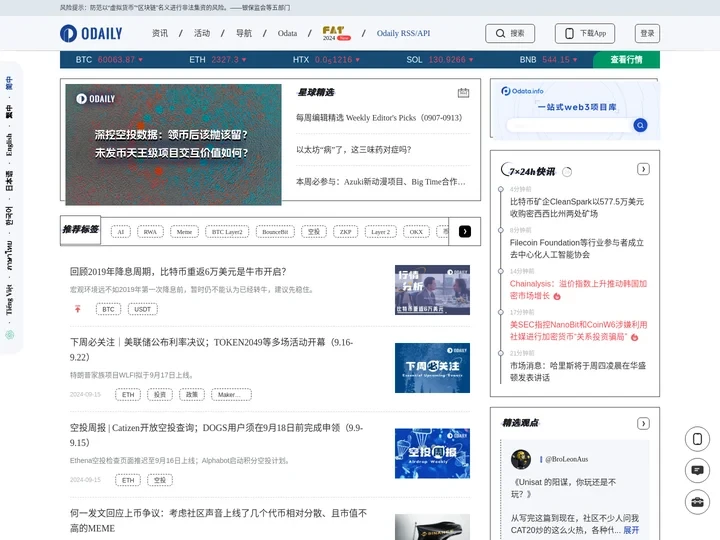Click the 搜索 search button
720x540 pixels.
coord(510,34)
